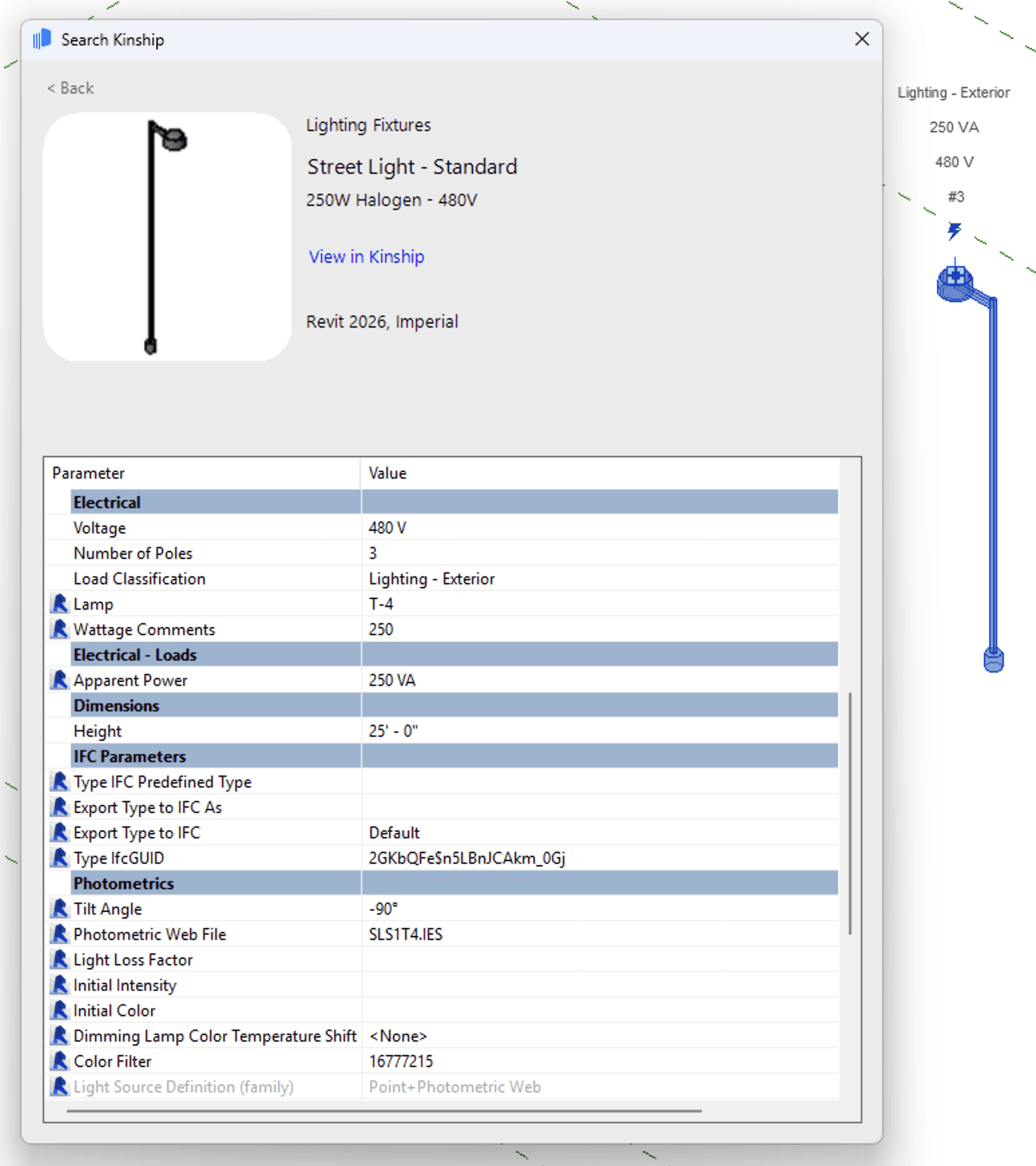Click the Lamp value T-4
The image size is (1036, 1166).
coord(381,604)
